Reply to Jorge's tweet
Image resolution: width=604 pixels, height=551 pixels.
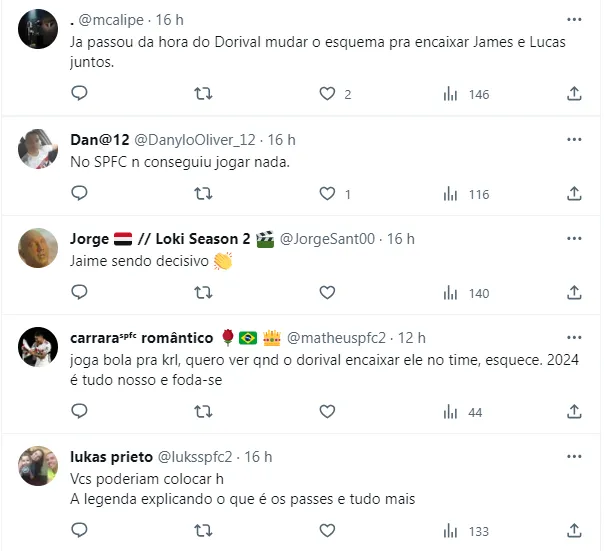click(79, 293)
